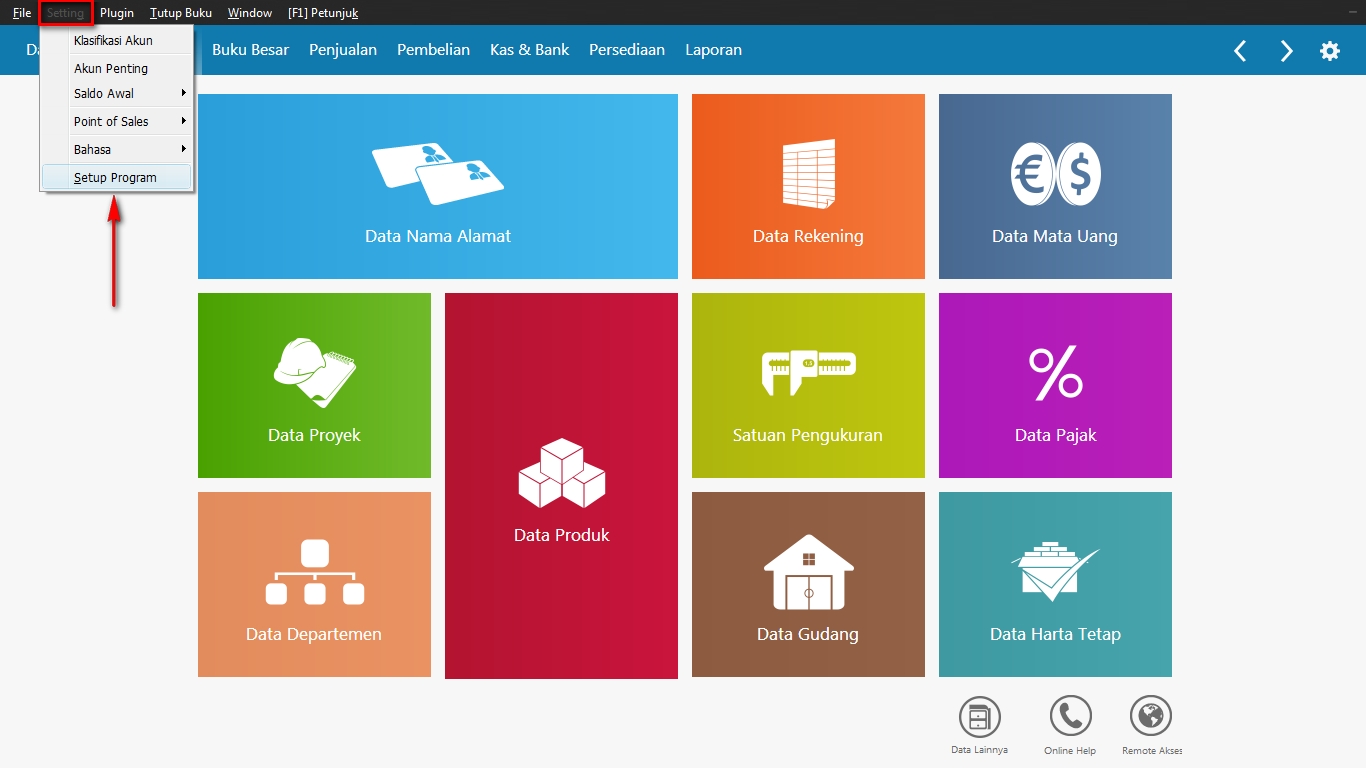Open the Data Nama Alamat tile
1366x768 pixels.
tap(438, 186)
